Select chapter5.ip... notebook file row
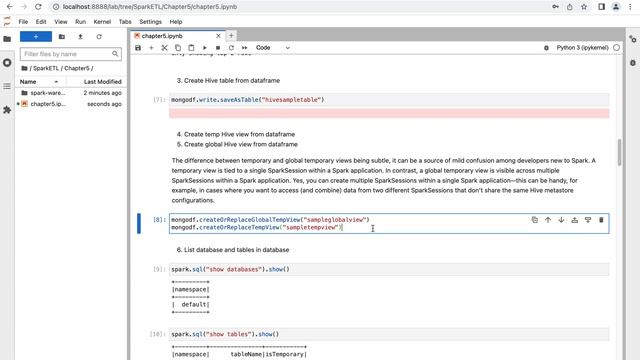The width and height of the screenshot is (640, 360). click(71, 104)
